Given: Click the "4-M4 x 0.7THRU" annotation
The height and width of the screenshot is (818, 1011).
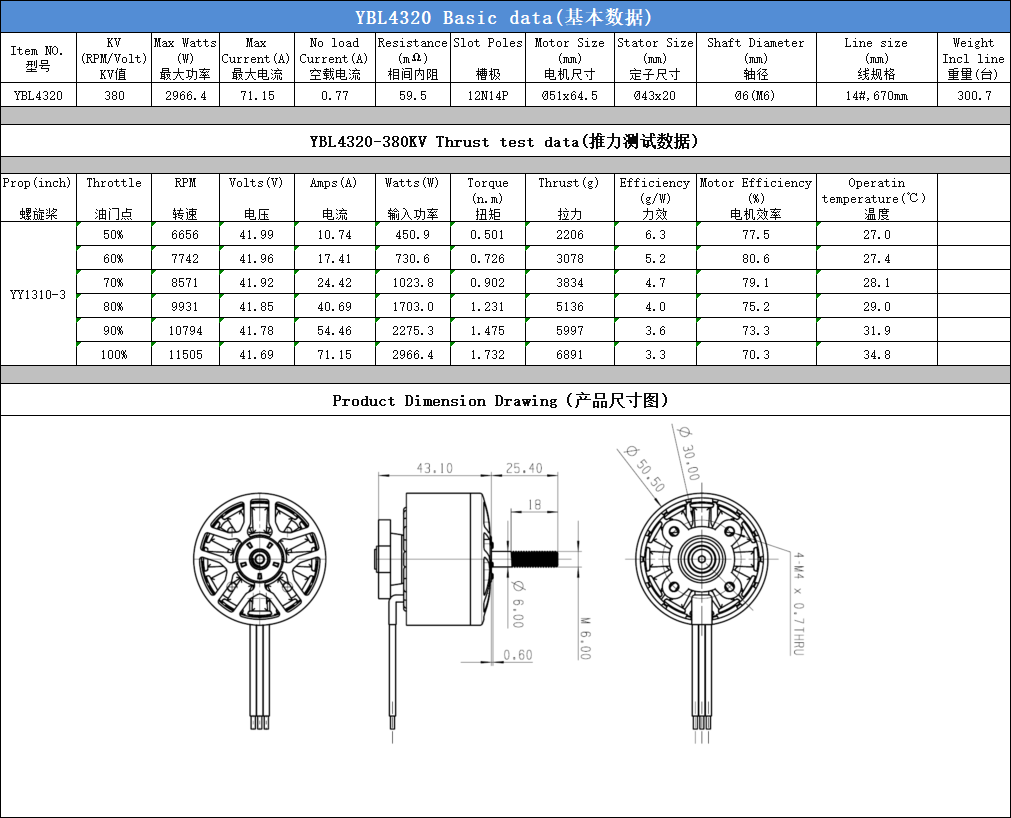Looking at the screenshot, I should click(799, 603).
